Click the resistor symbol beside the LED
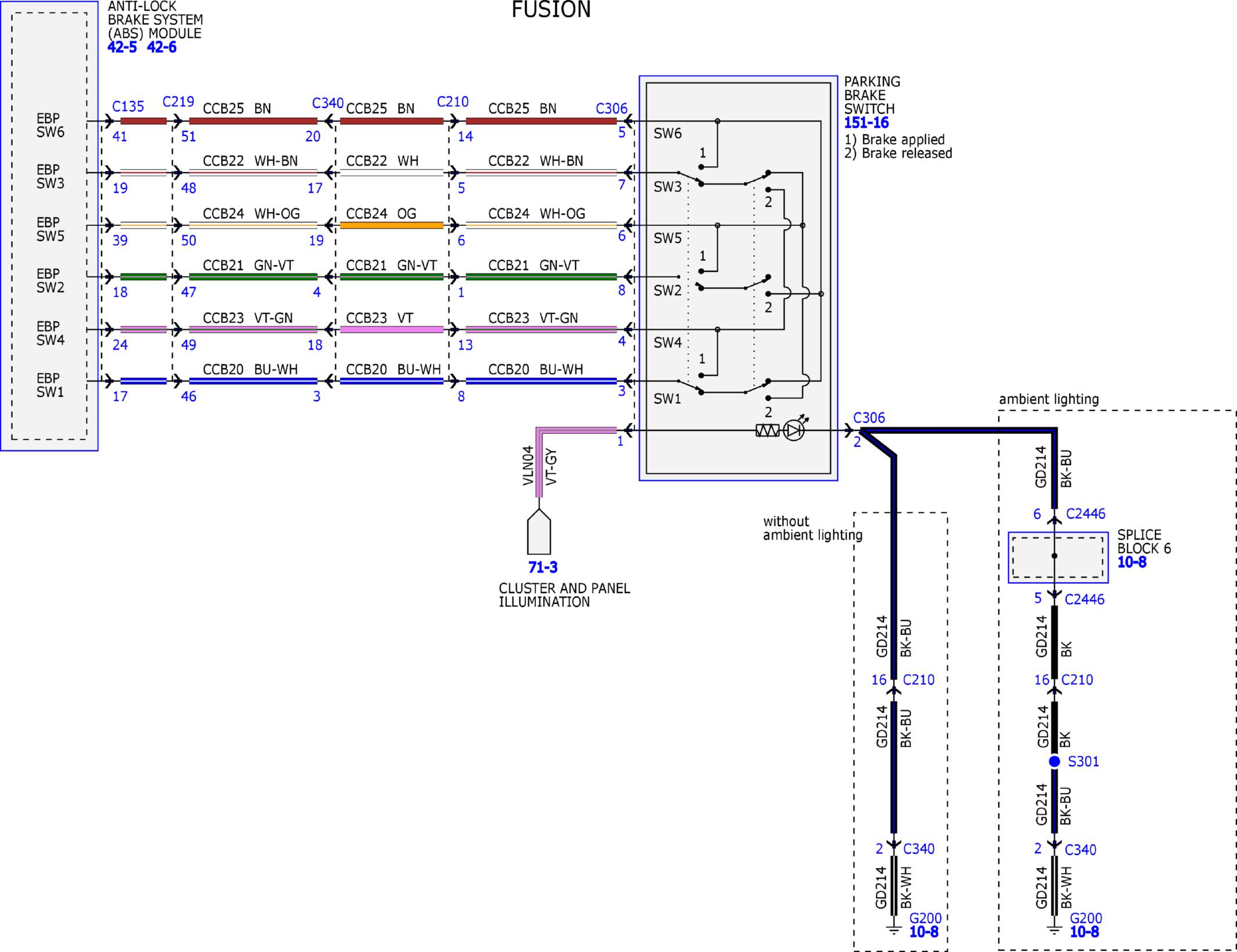This screenshot has height=952, width=1237. 767,430
